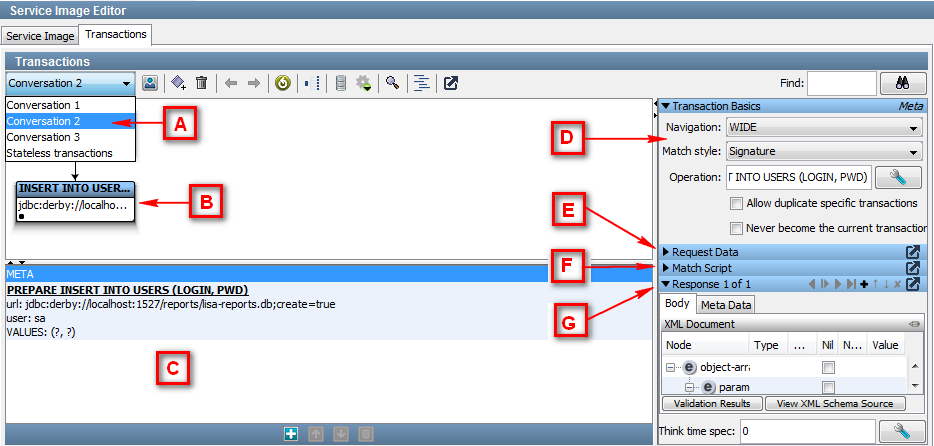Click the add transaction diamond-plus icon
Screen dimensions: 934x446
tap(178, 83)
